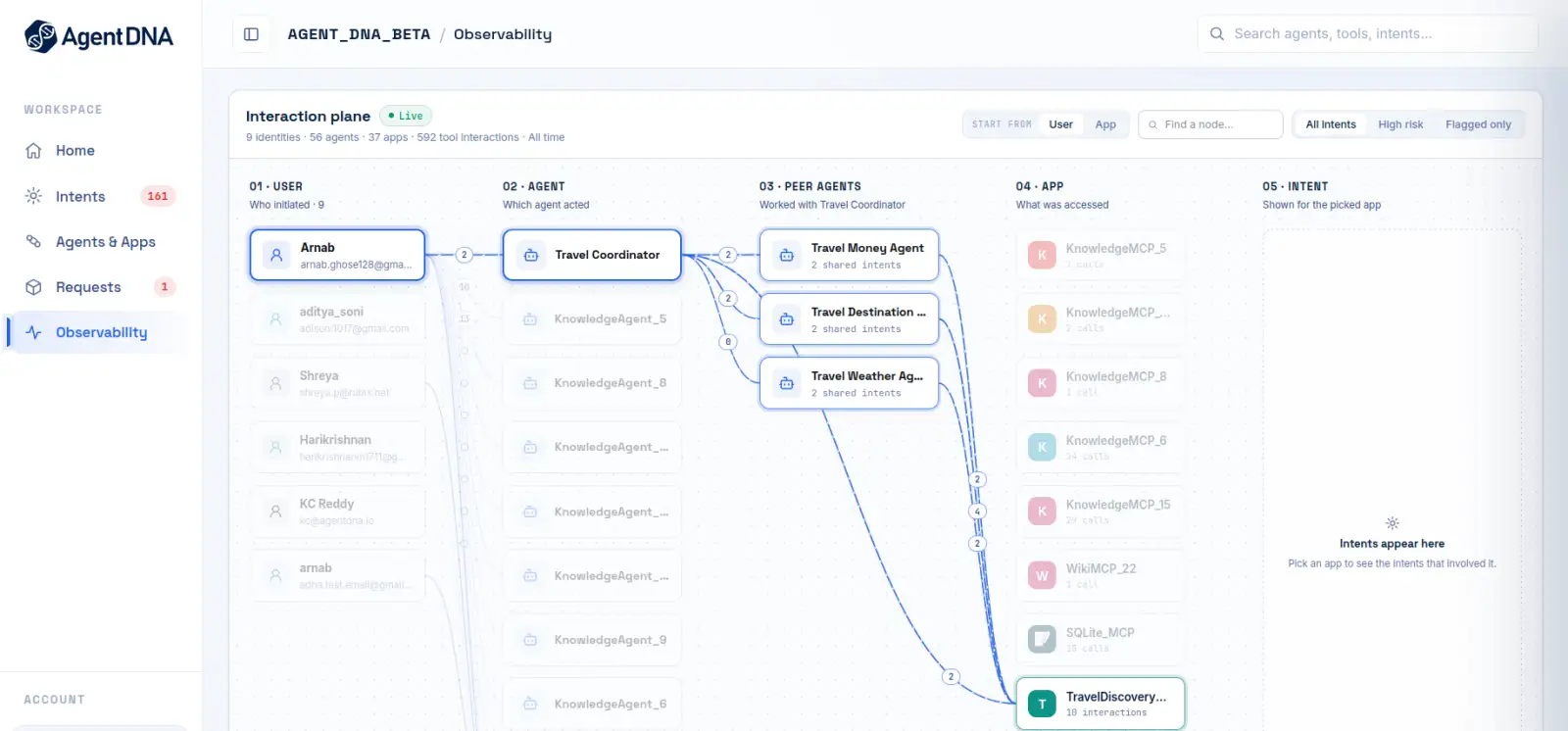
Task: Set start from User
Action: point(1060,124)
